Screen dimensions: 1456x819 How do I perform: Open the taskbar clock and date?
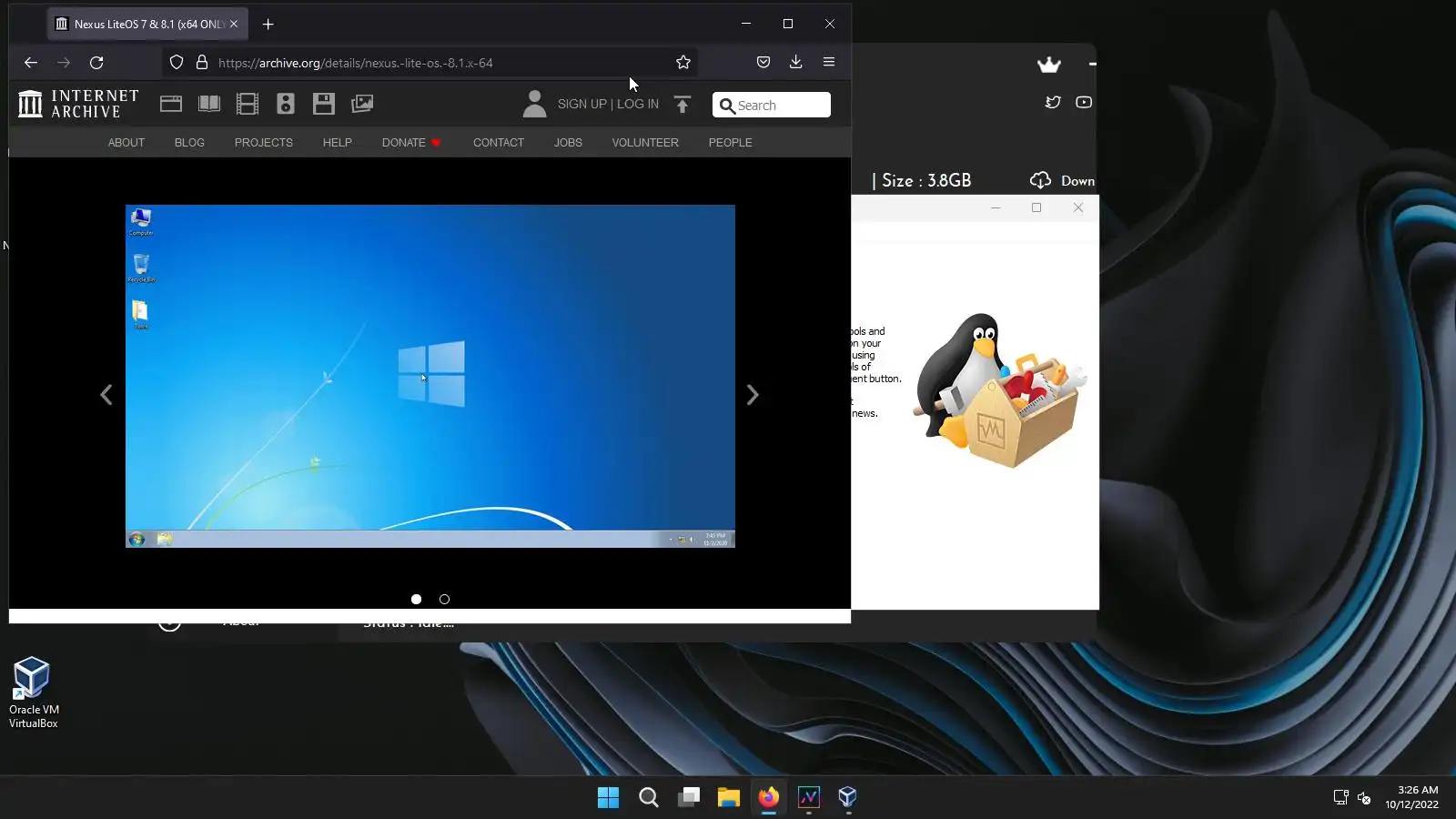(x=1412, y=797)
